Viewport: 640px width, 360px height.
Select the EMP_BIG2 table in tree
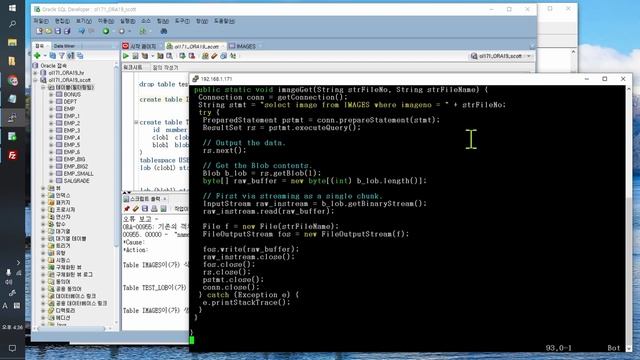point(76,167)
